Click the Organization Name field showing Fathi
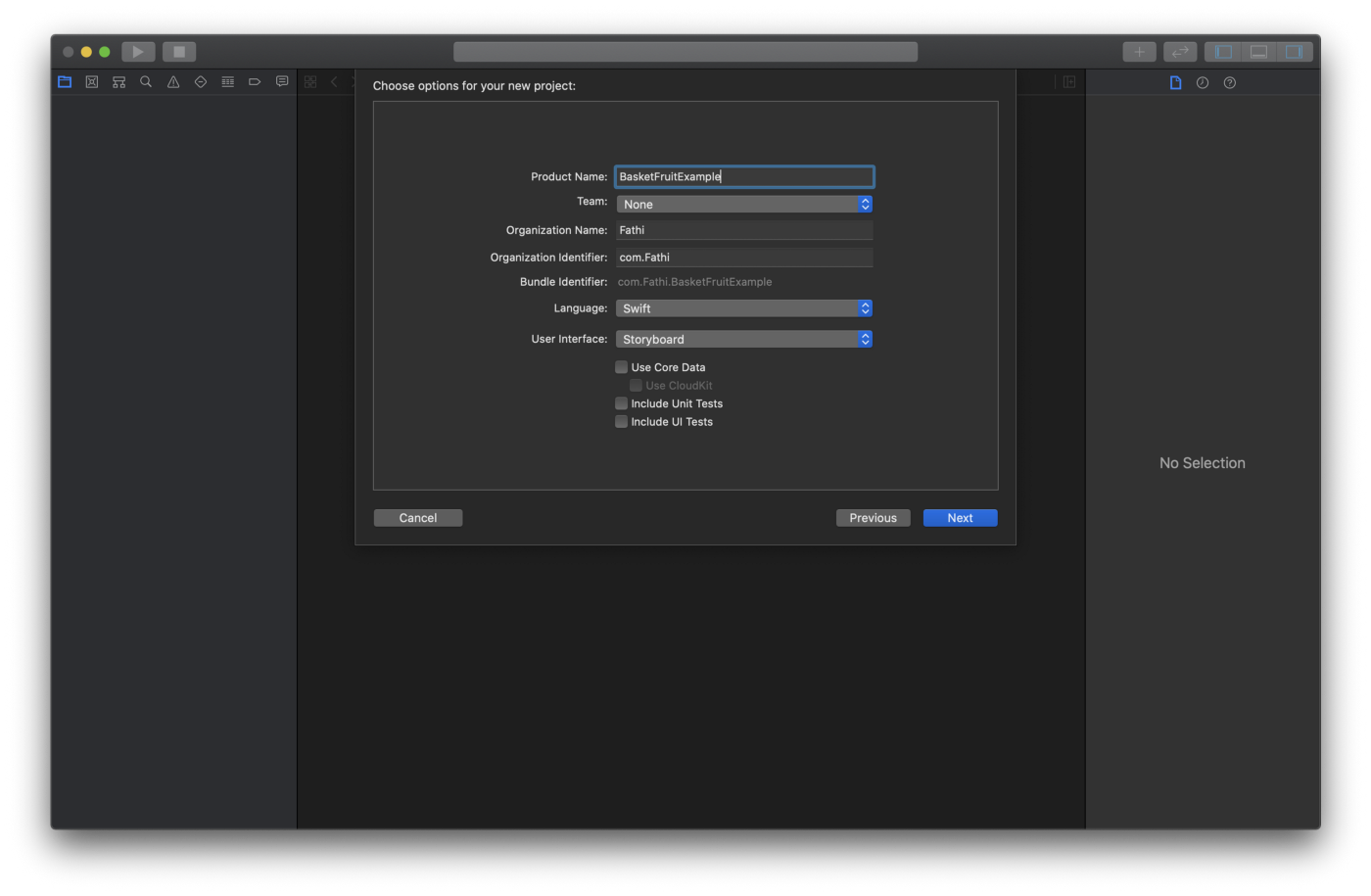 (x=744, y=229)
